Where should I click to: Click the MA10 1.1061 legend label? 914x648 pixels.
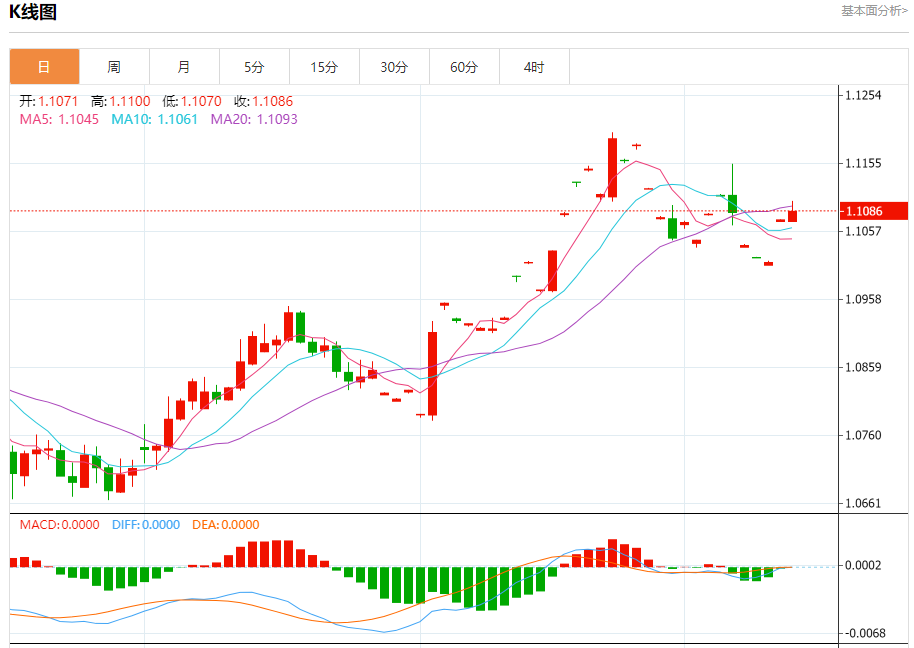tap(154, 119)
